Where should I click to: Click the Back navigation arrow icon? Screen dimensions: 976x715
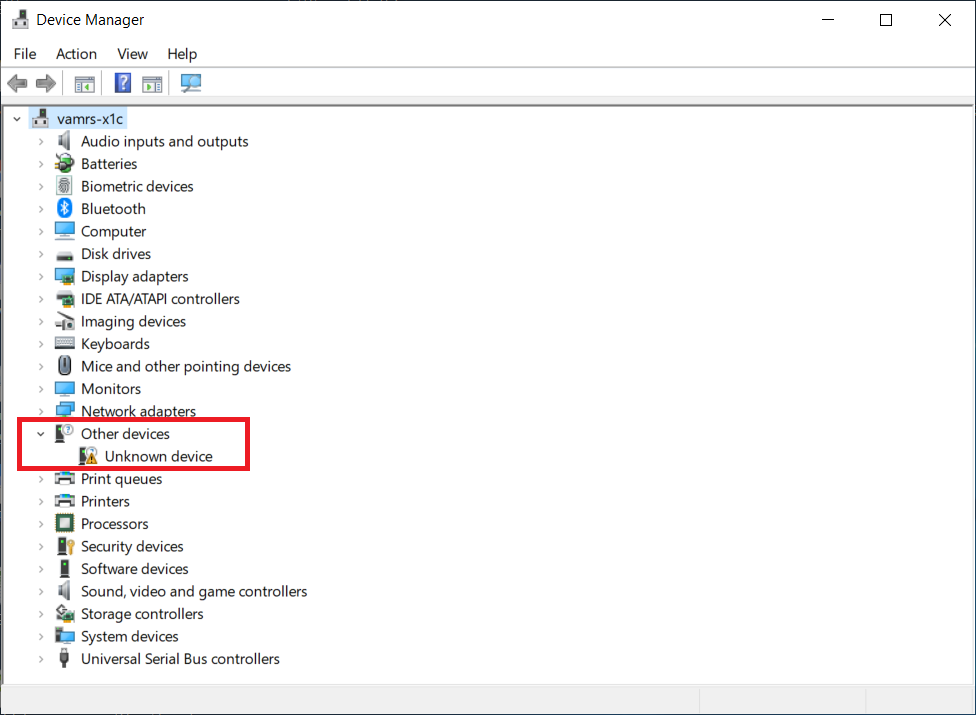pyautogui.click(x=17, y=83)
